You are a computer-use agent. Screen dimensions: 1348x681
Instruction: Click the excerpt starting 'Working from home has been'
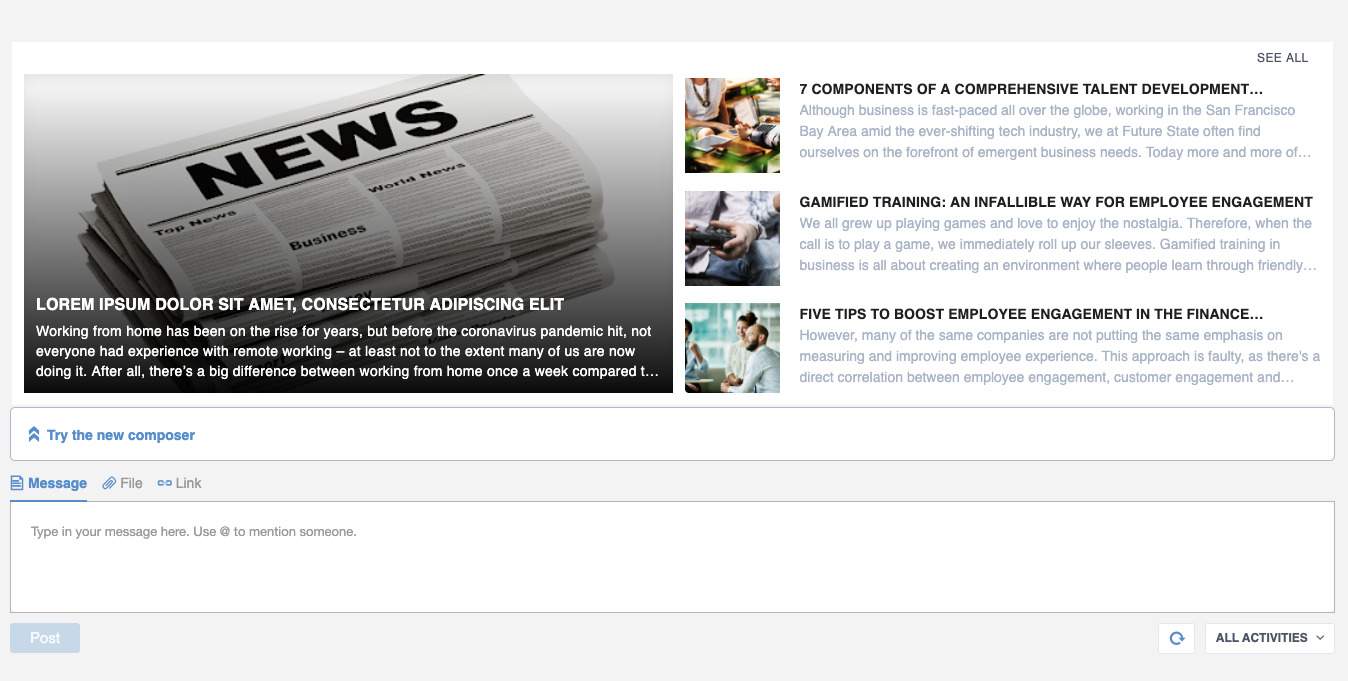point(348,351)
